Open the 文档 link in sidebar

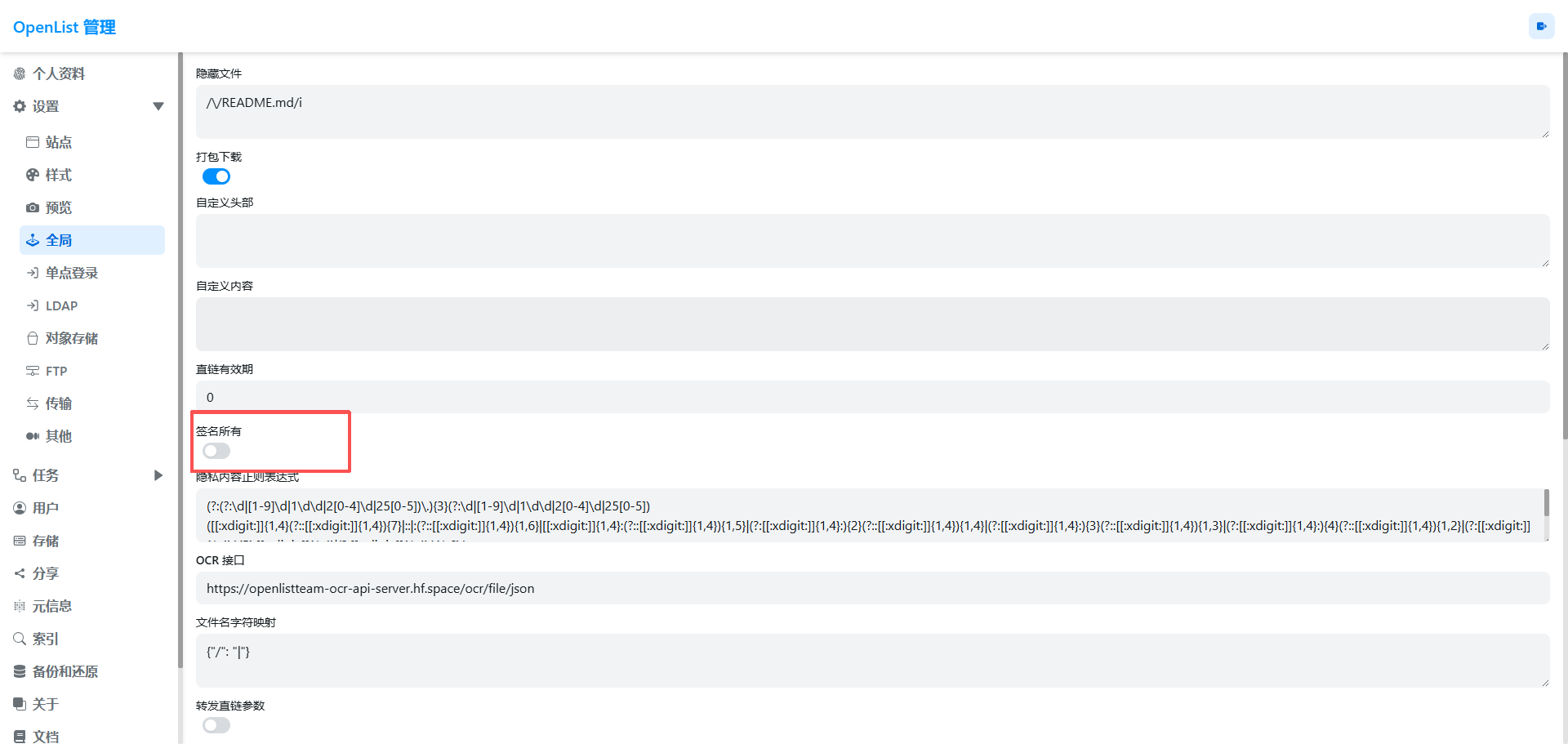46,736
